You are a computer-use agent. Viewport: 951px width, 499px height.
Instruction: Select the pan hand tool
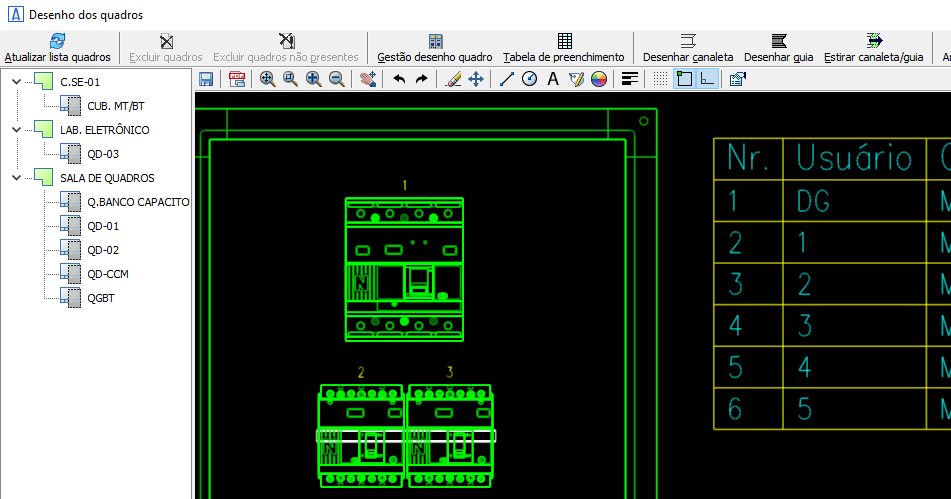[368, 79]
